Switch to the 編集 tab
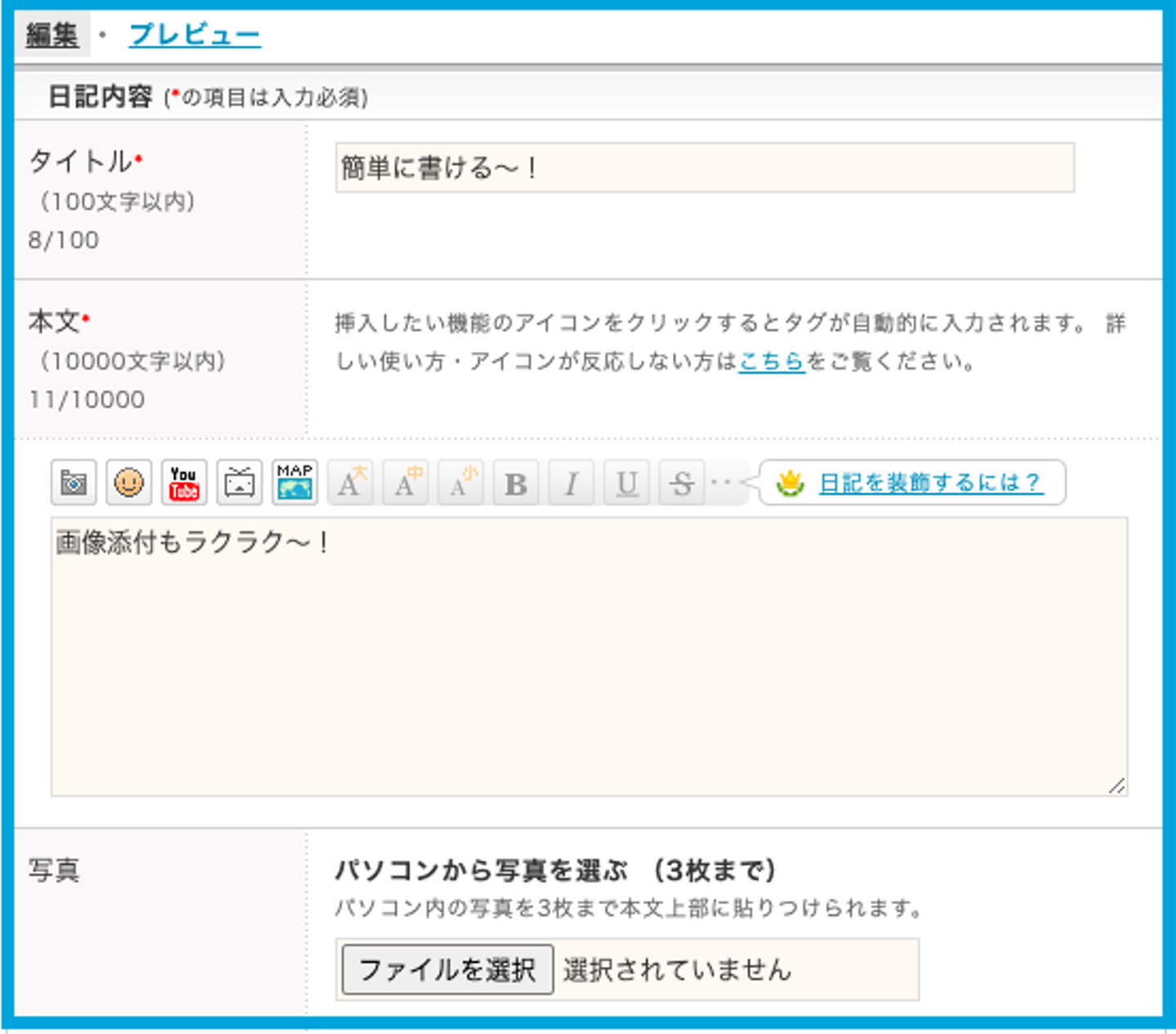 51,35
